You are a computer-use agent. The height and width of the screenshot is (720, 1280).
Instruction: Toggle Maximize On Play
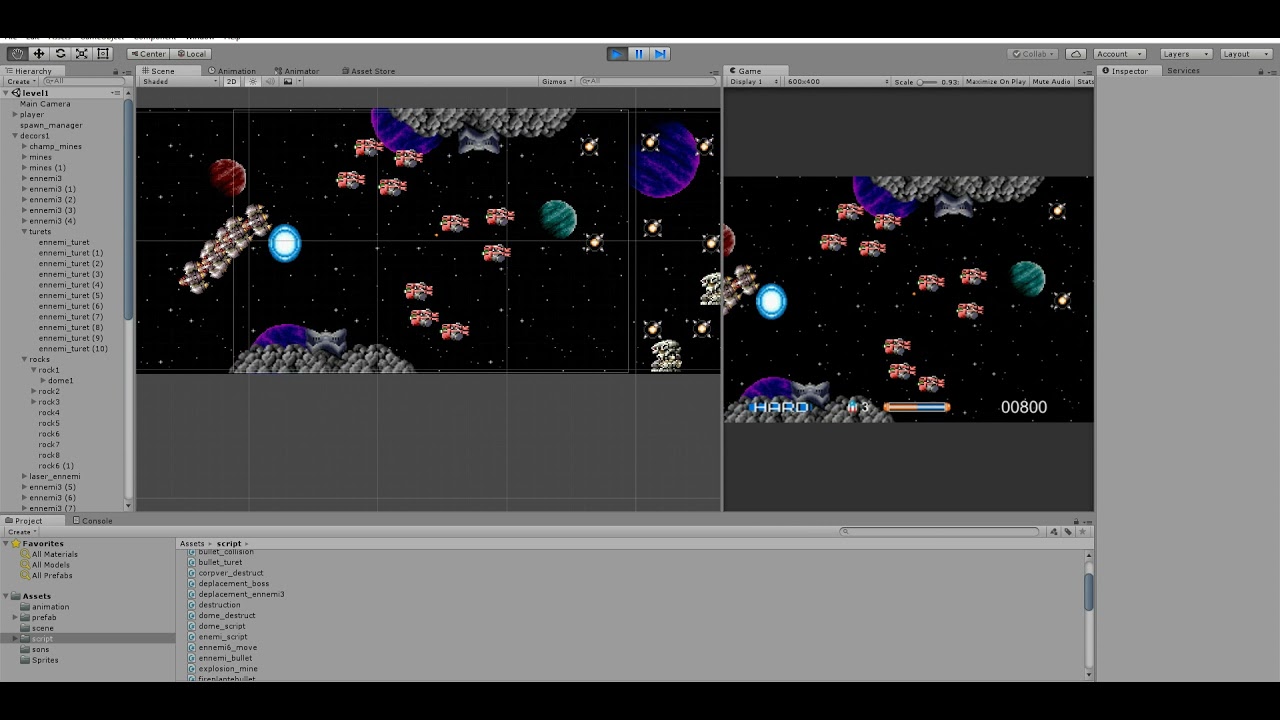point(995,82)
